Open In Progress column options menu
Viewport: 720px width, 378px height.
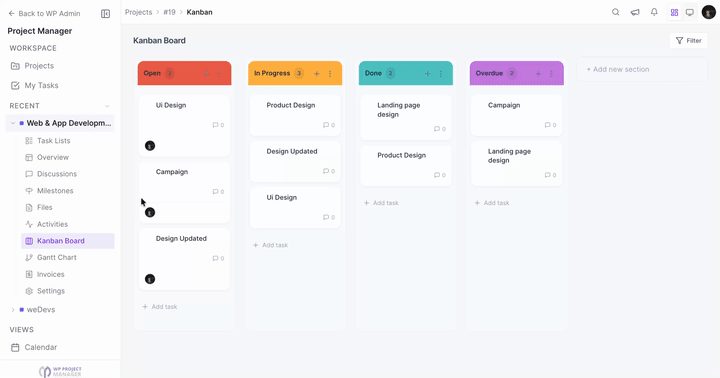[x=330, y=73]
